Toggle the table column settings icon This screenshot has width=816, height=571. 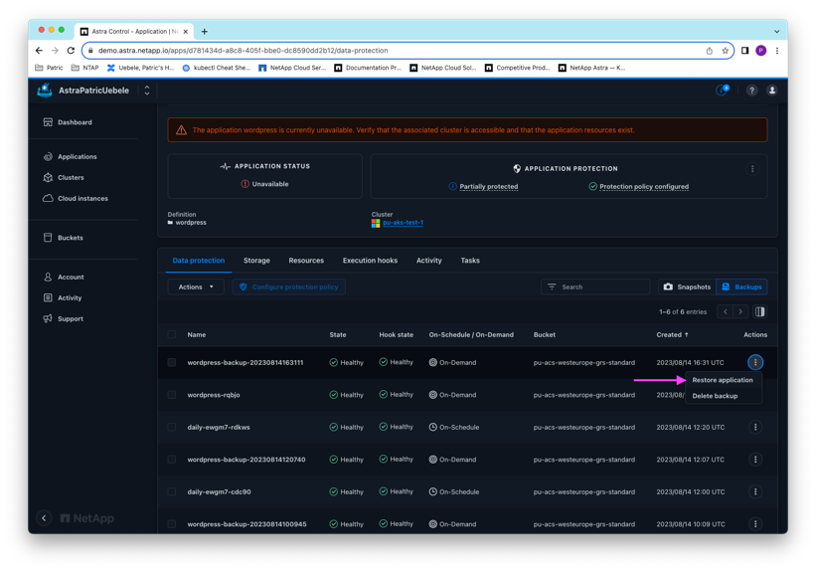760,312
